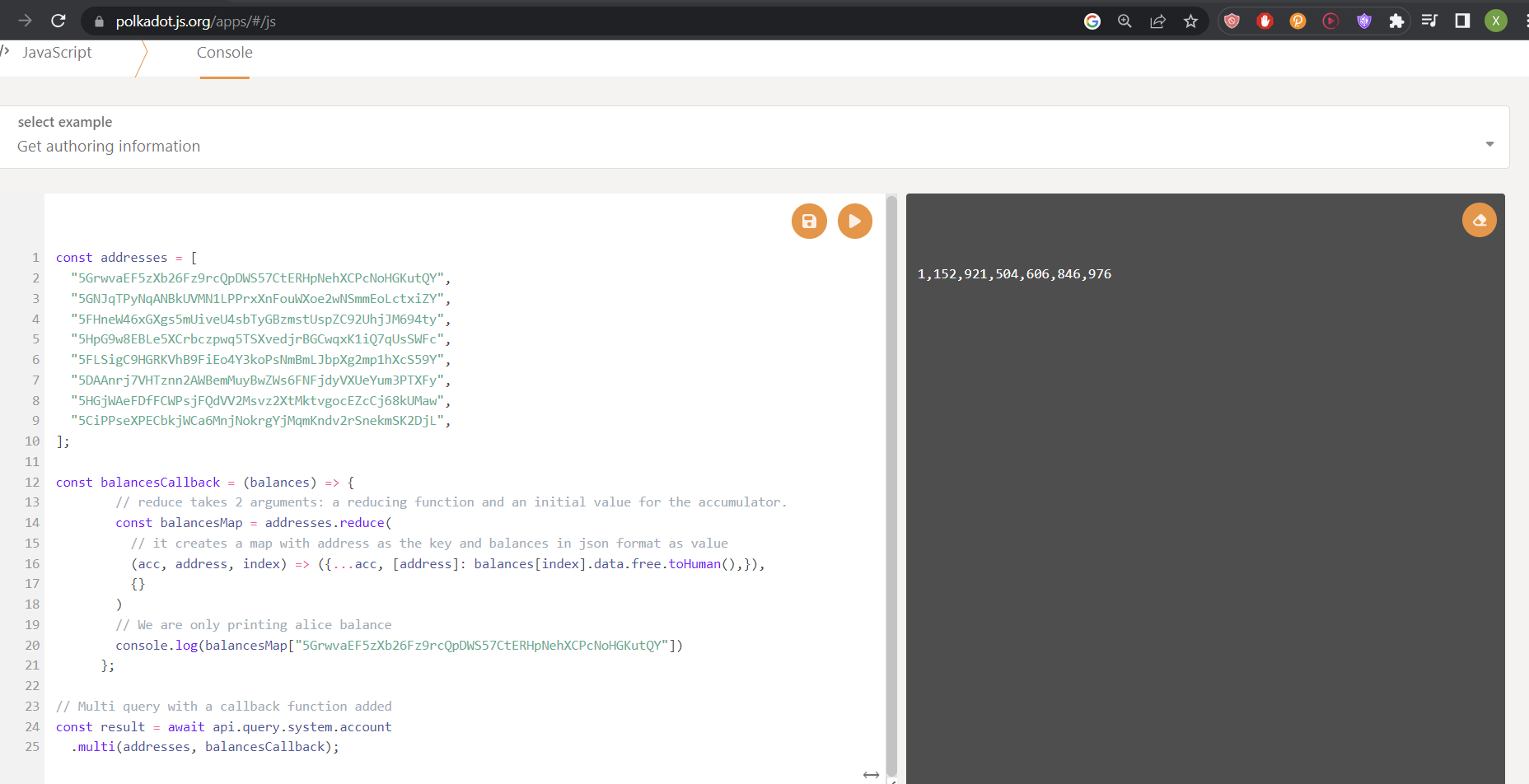
Task: Click console.log statement on line 20
Action: pyautogui.click(x=399, y=646)
